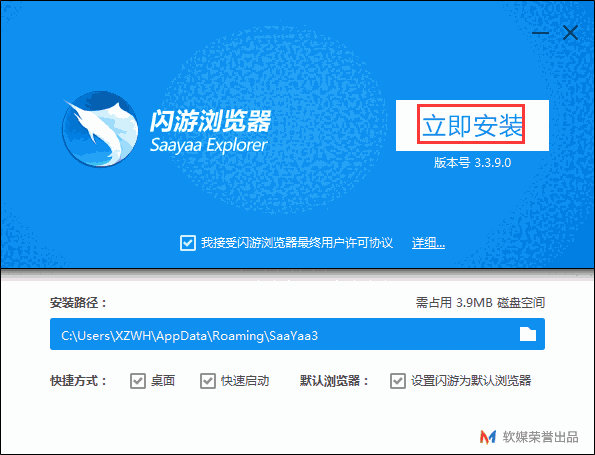
Task: Open the folder browse icon for install path
Action: coord(527,334)
